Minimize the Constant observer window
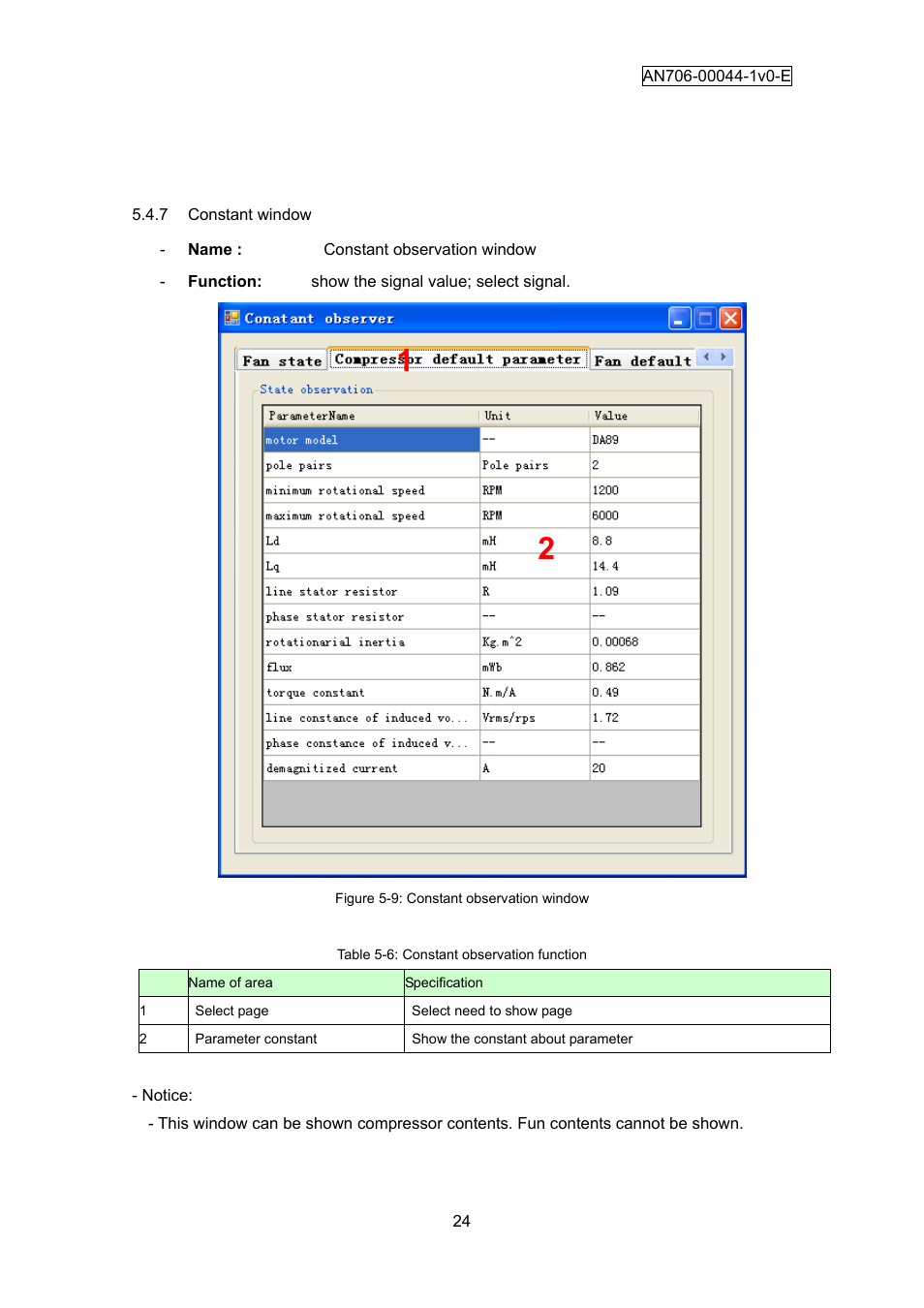 [680, 318]
